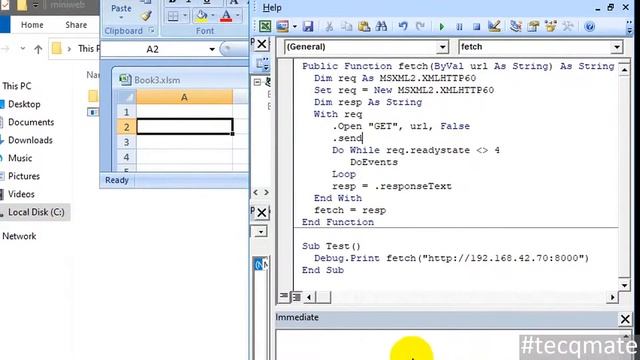Viewport: 640px width, 360px height.
Task: Click the code pane horizontal scroll right arrow
Action: (x=612, y=297)
